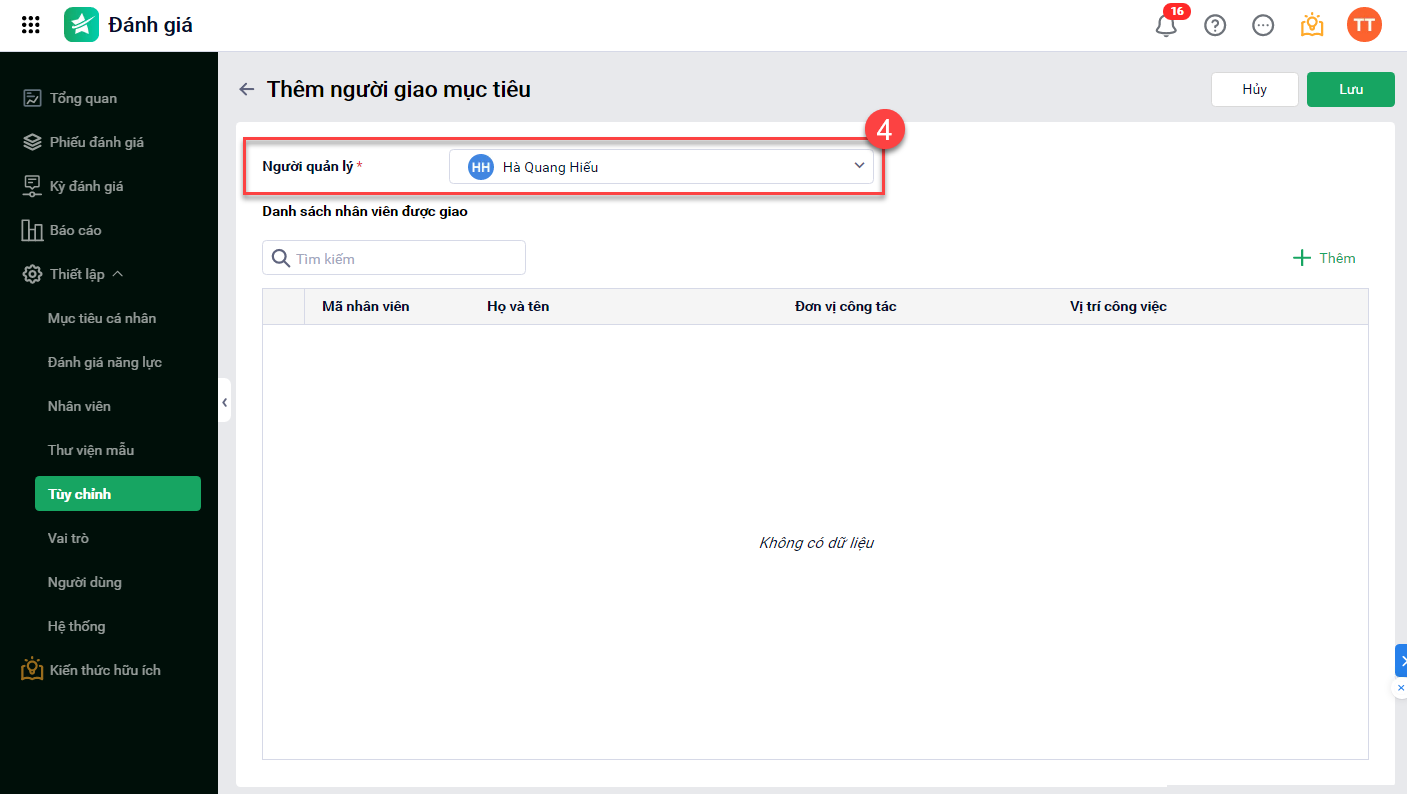
Task: Click the Tổng quan chart icon
Action: click(x=32, y=98)
